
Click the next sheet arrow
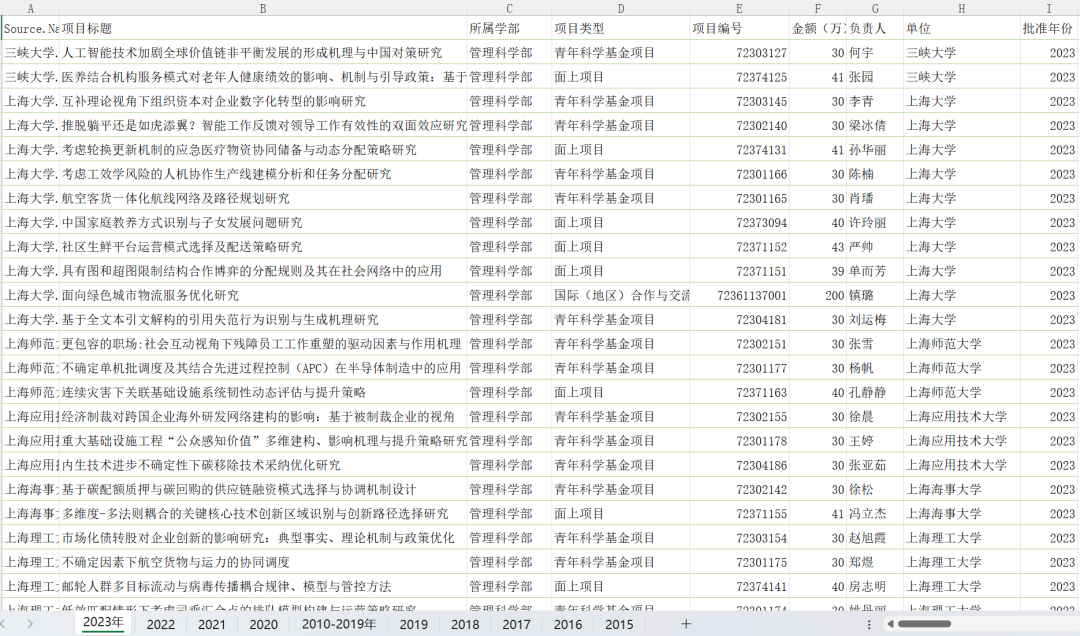(x=30, y=624)
